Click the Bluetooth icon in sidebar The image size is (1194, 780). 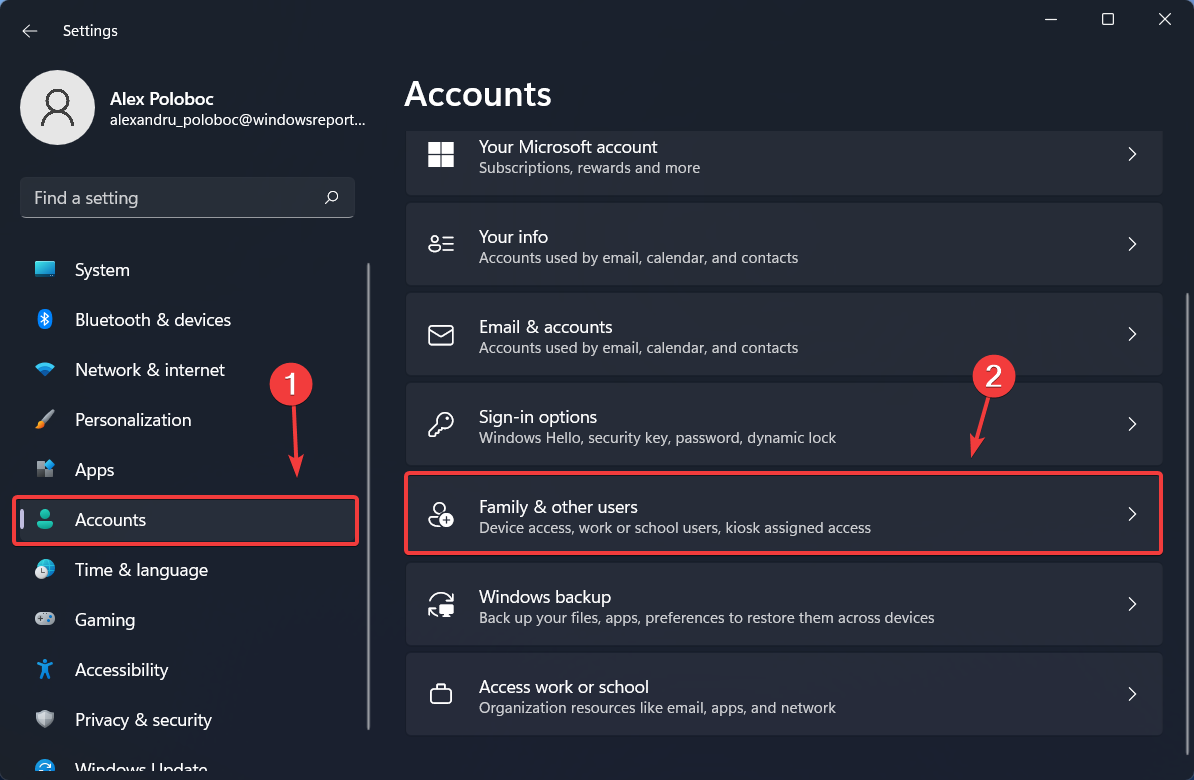[x=45, y=320]
